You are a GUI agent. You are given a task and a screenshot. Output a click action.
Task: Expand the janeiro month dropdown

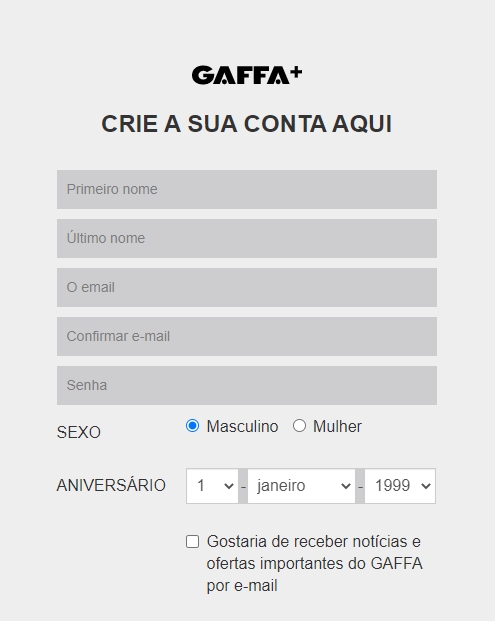tap(301, 486)
